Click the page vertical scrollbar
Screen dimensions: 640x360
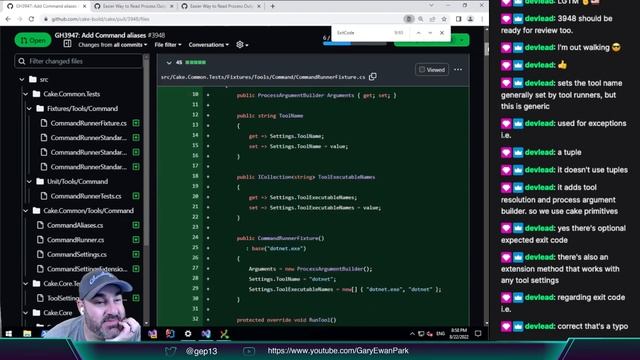486,49
